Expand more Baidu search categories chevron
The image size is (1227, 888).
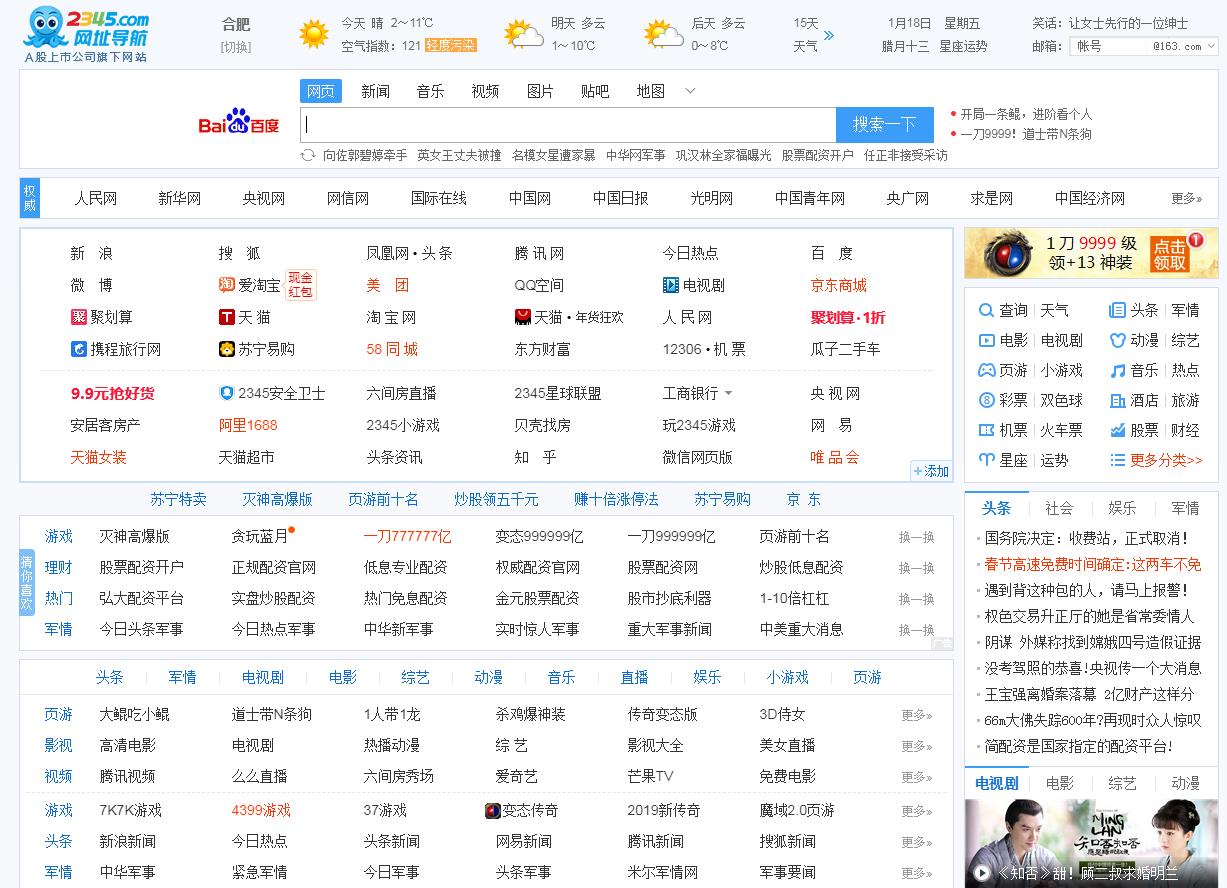pos(690,91)
